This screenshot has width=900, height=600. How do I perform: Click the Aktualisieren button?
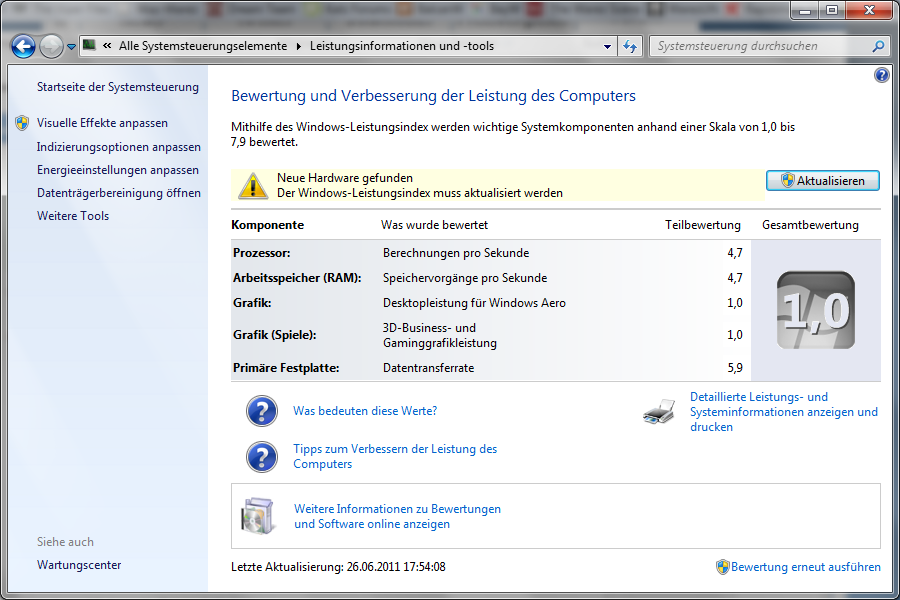(x=823, y=180)
